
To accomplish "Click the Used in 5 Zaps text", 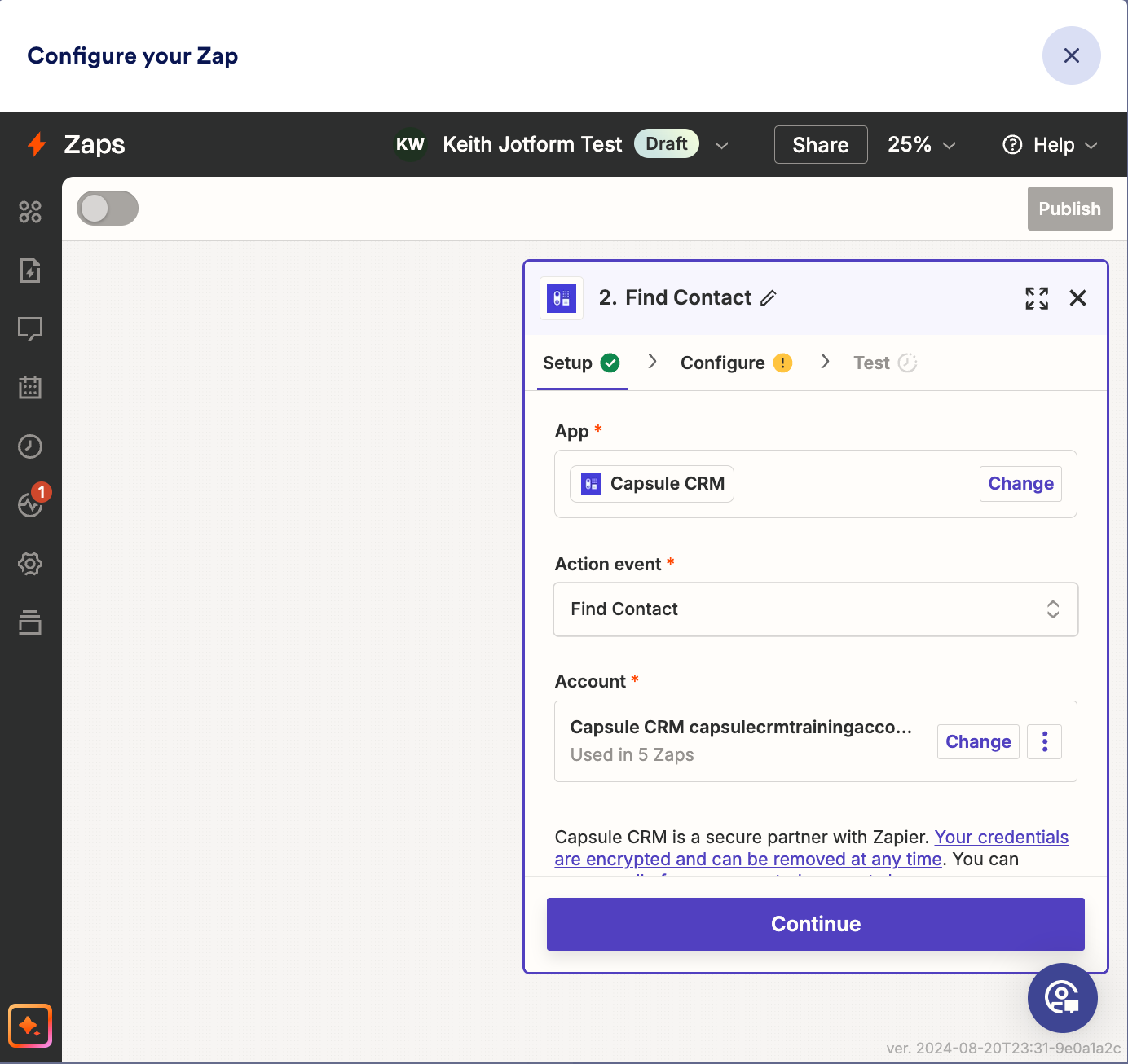I will (x=632, y=755).
